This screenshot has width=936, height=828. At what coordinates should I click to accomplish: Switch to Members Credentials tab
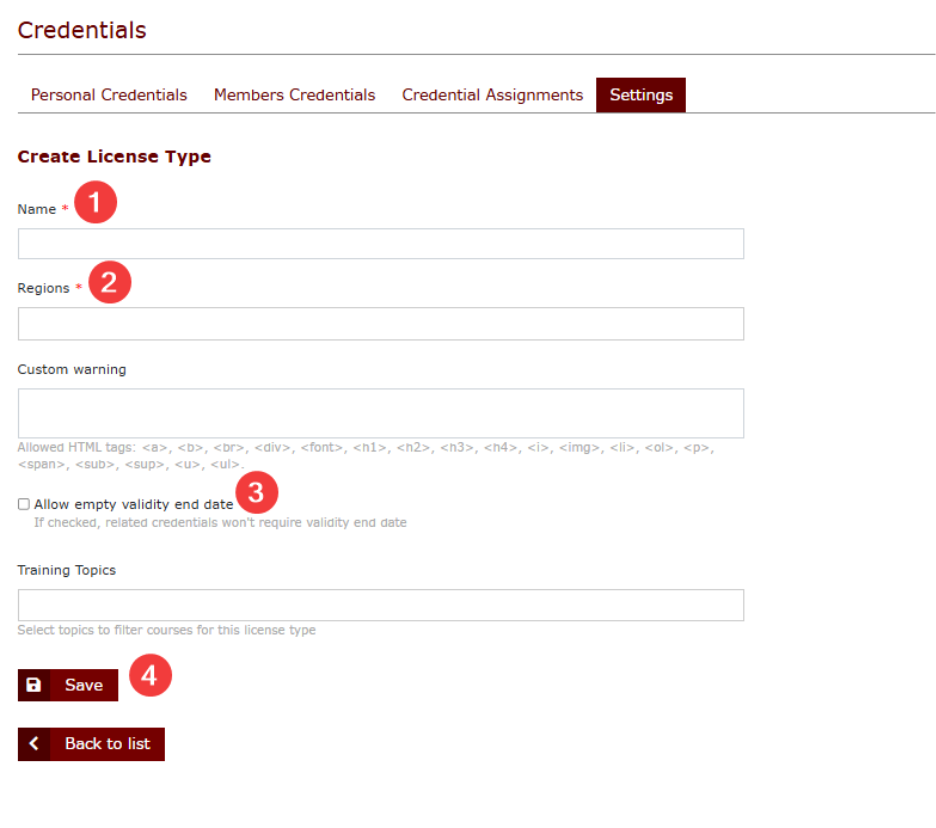pos(294,95)
